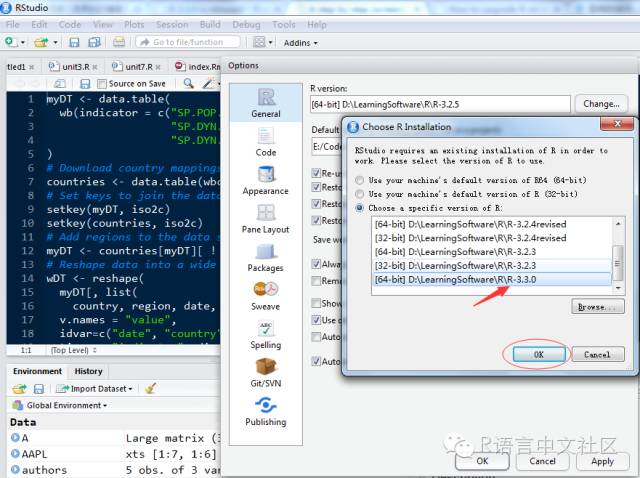The height and width of the screenshot is (478, 640).
Task: Click the Change... button for R version
Action: tap(601, 104)
